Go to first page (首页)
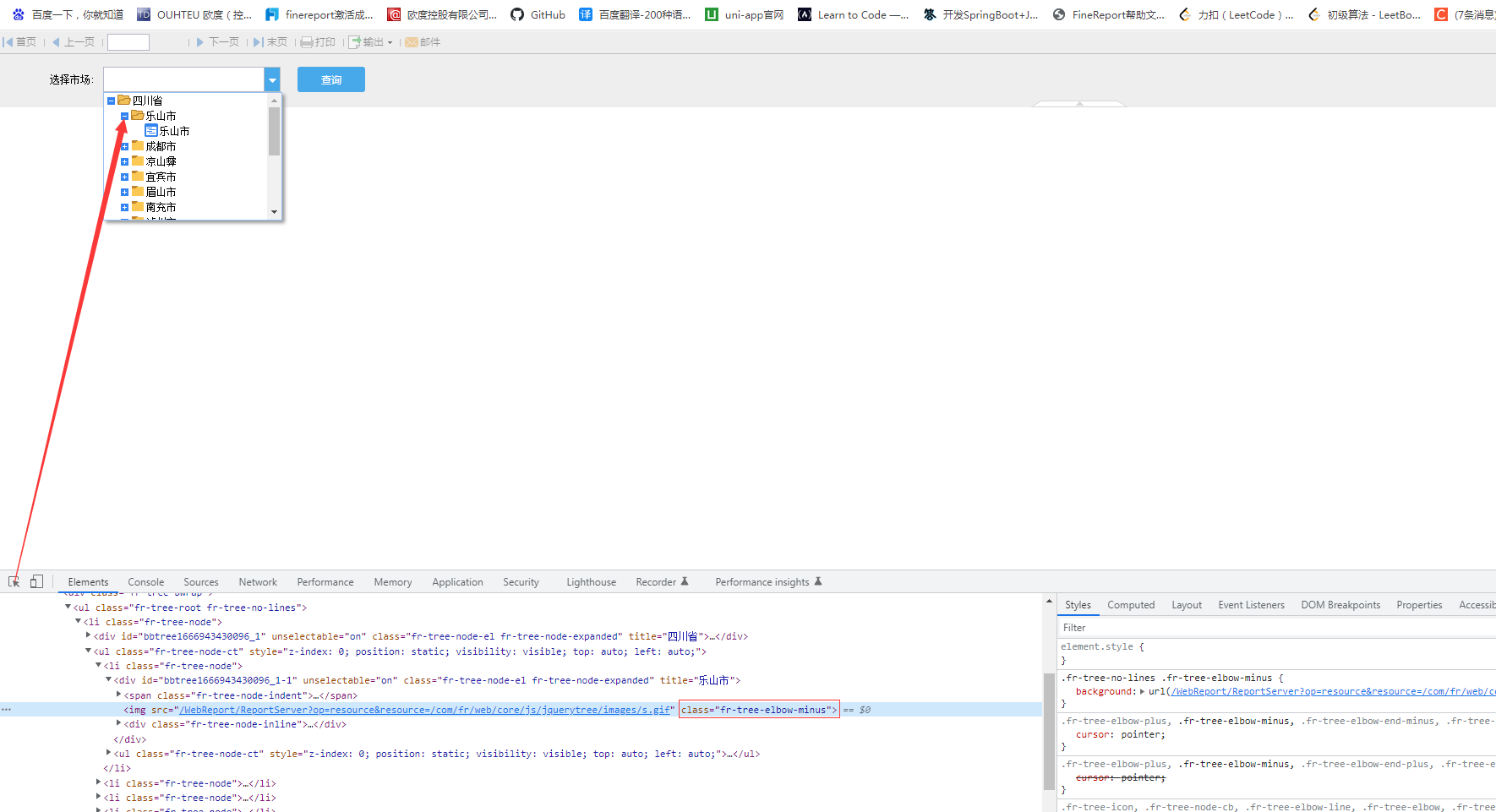Screen dimensions: 1496x812 pos(20,42)
